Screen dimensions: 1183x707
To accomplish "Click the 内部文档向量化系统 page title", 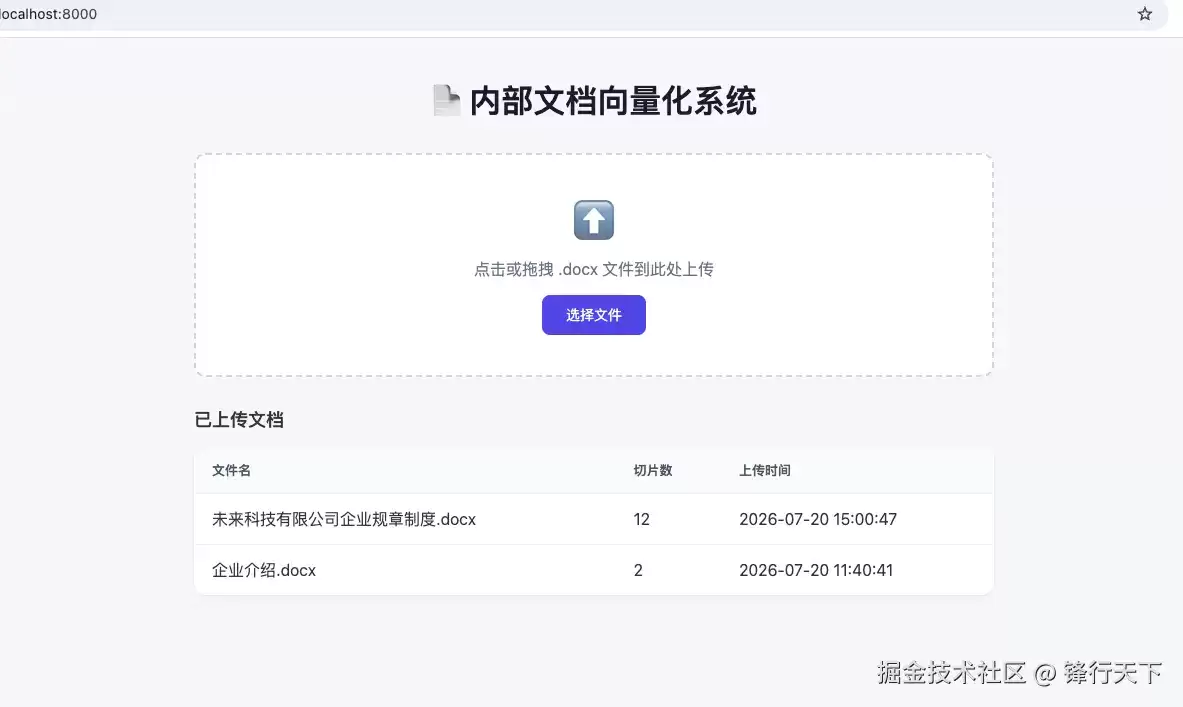I will (x=613, y=101).
